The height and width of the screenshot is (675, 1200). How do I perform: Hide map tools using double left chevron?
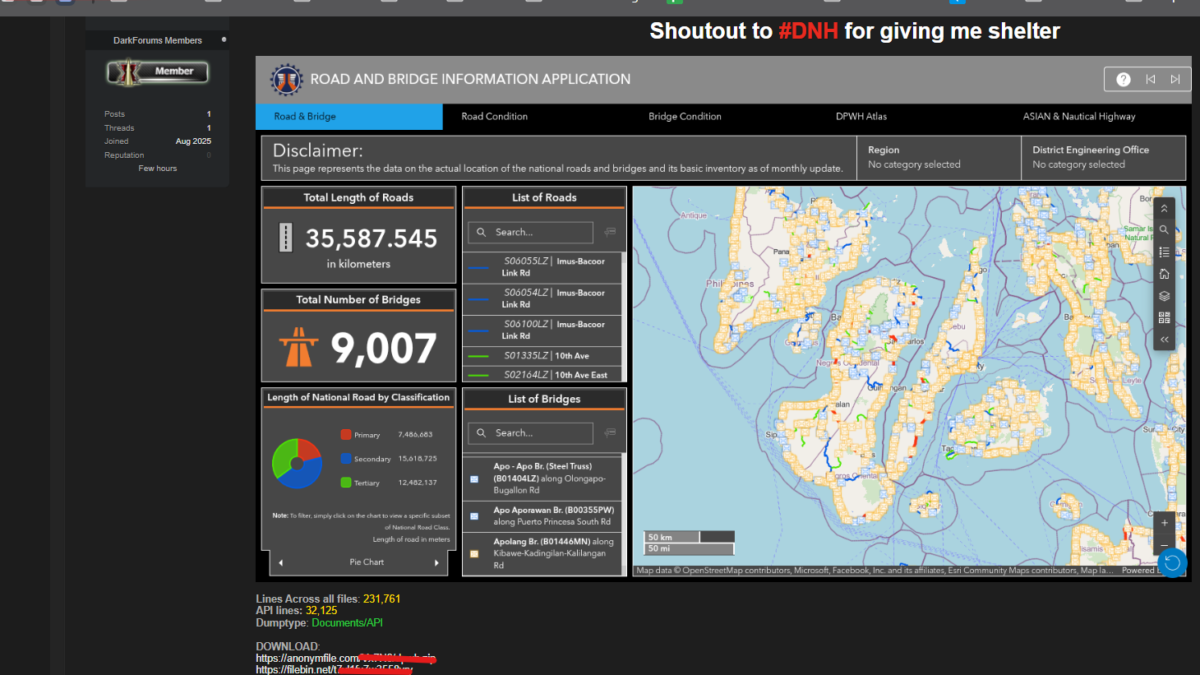1164,340
